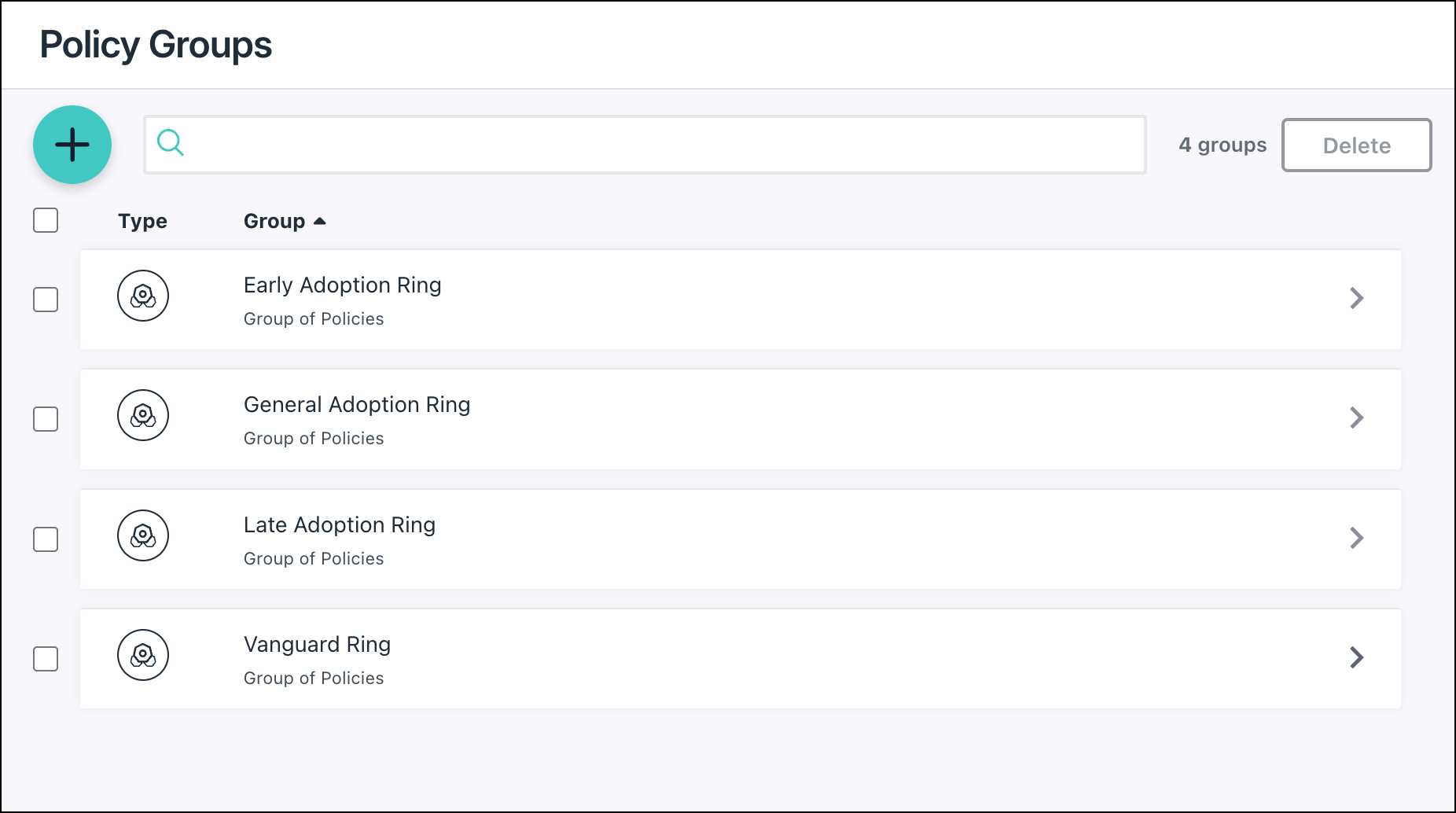1456x813 pixels.
Task: Click the Early Adoption Ring type icon
Action: pos(143,296)
